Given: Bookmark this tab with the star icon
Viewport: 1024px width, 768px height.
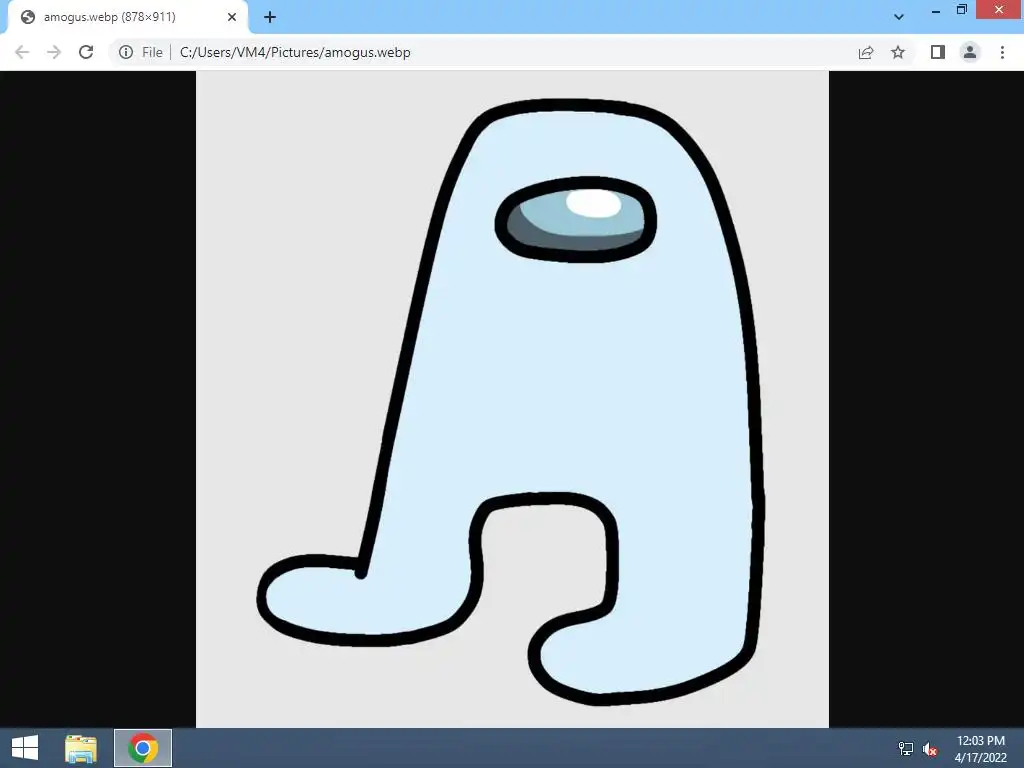Looking at the screenshot, I should [898, 52].
